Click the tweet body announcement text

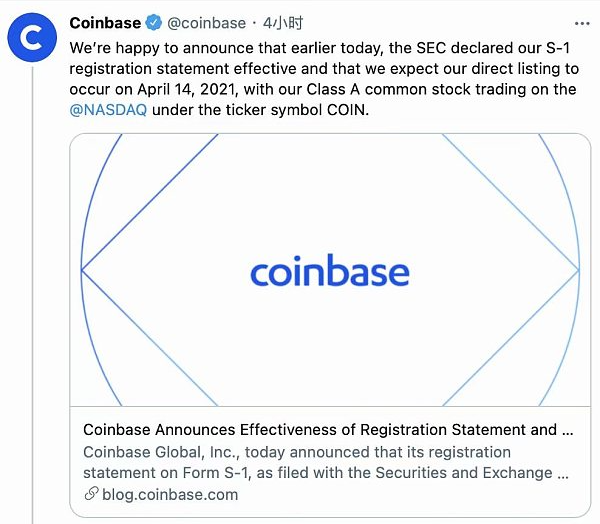(x=324, y=79)
